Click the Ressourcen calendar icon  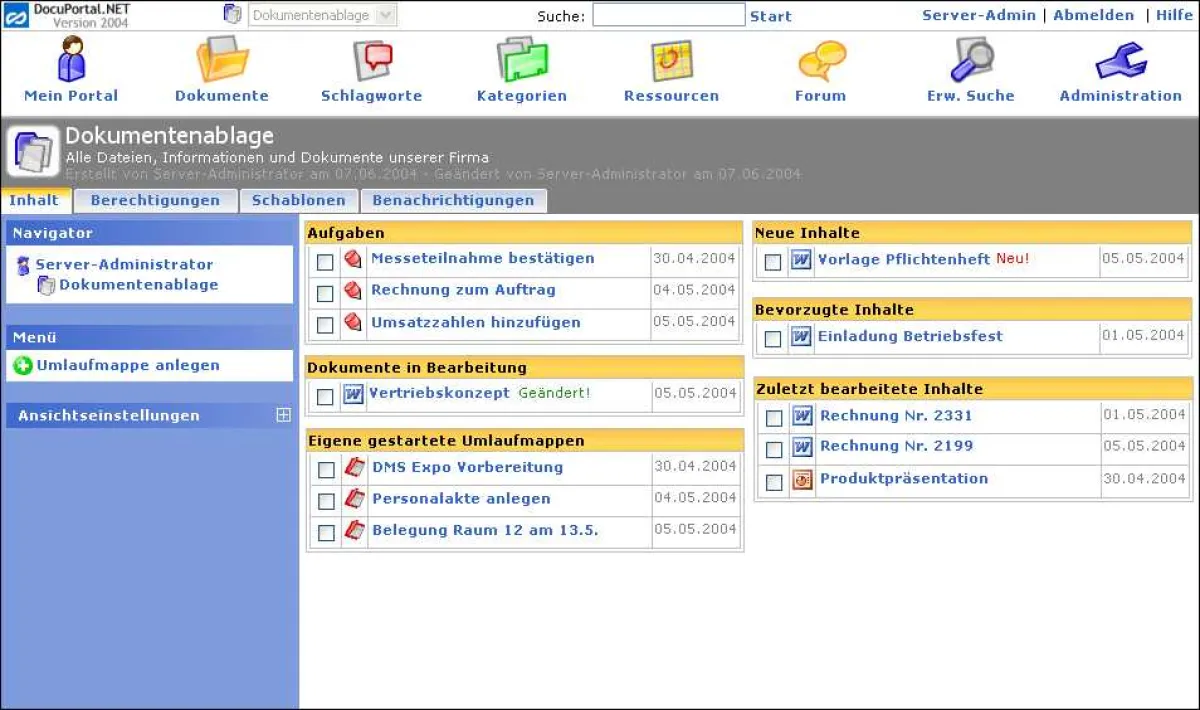coord(671,60)
